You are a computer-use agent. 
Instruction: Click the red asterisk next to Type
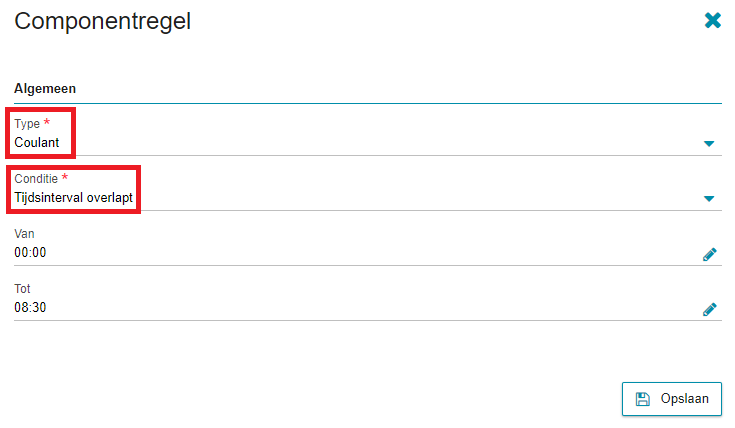click(x=46, y=122)
